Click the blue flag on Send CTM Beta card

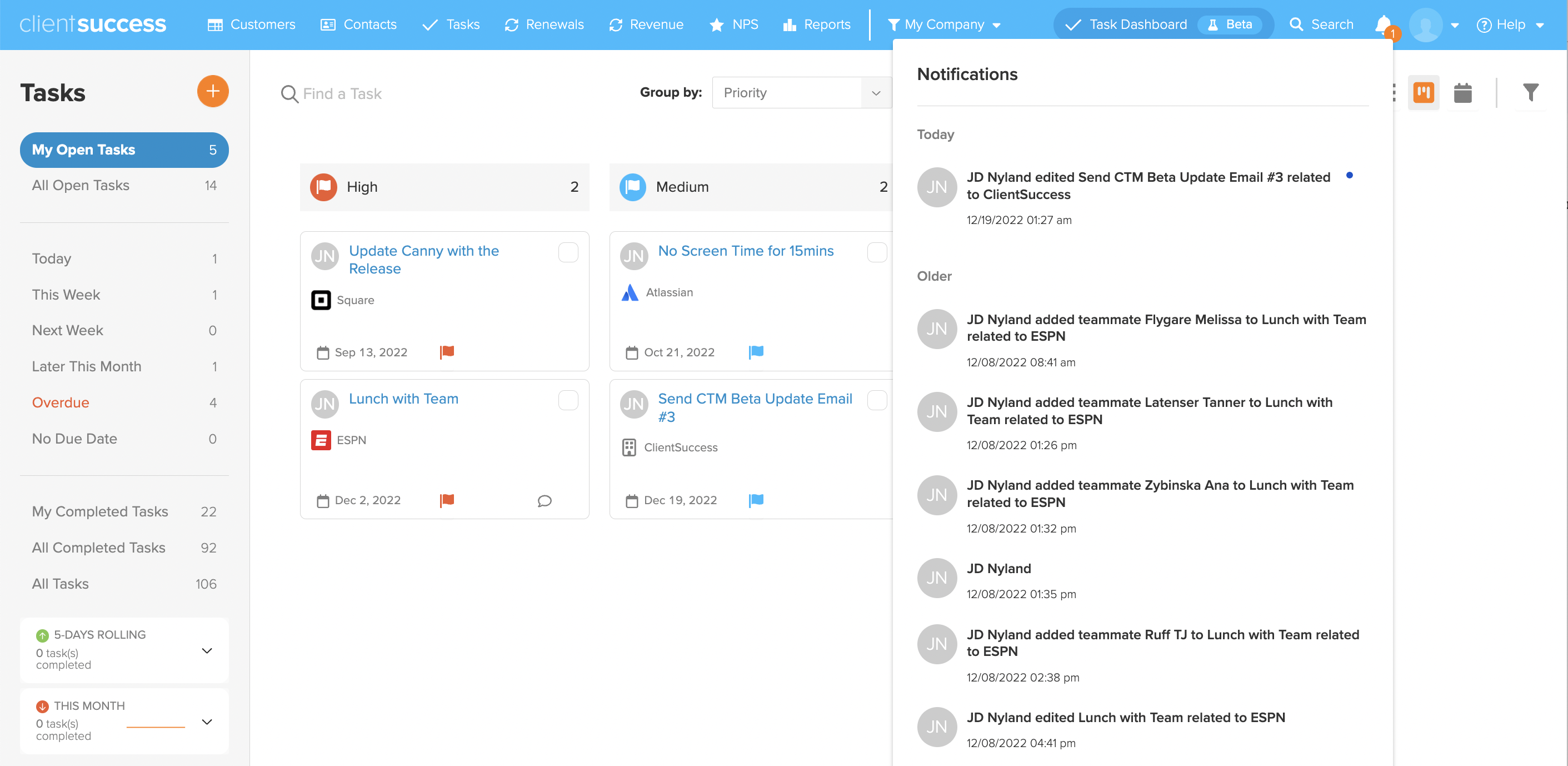coord(756,500)
